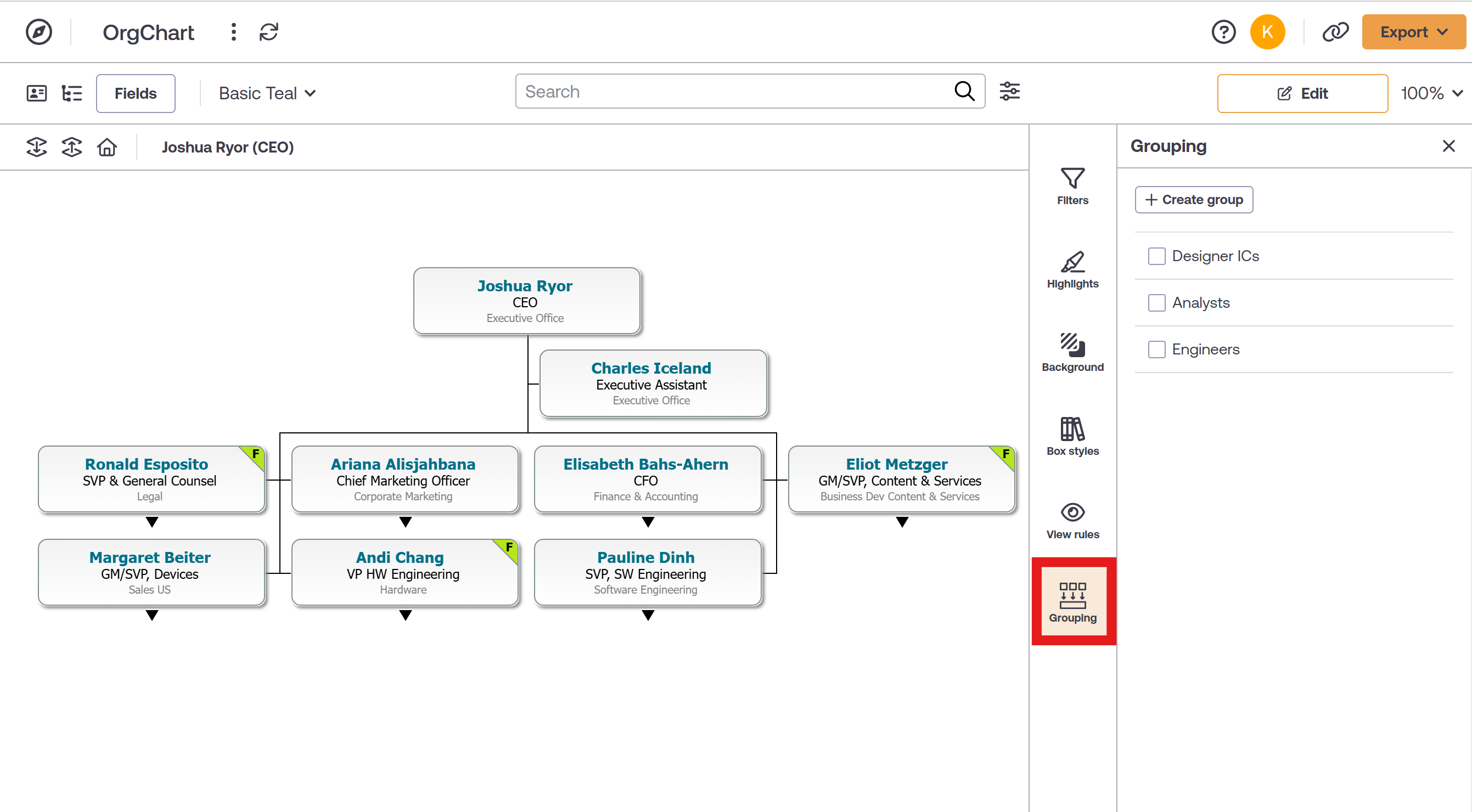Enable the Analysts grouping
1472x812 pixels.
(x=1157, y=303)
